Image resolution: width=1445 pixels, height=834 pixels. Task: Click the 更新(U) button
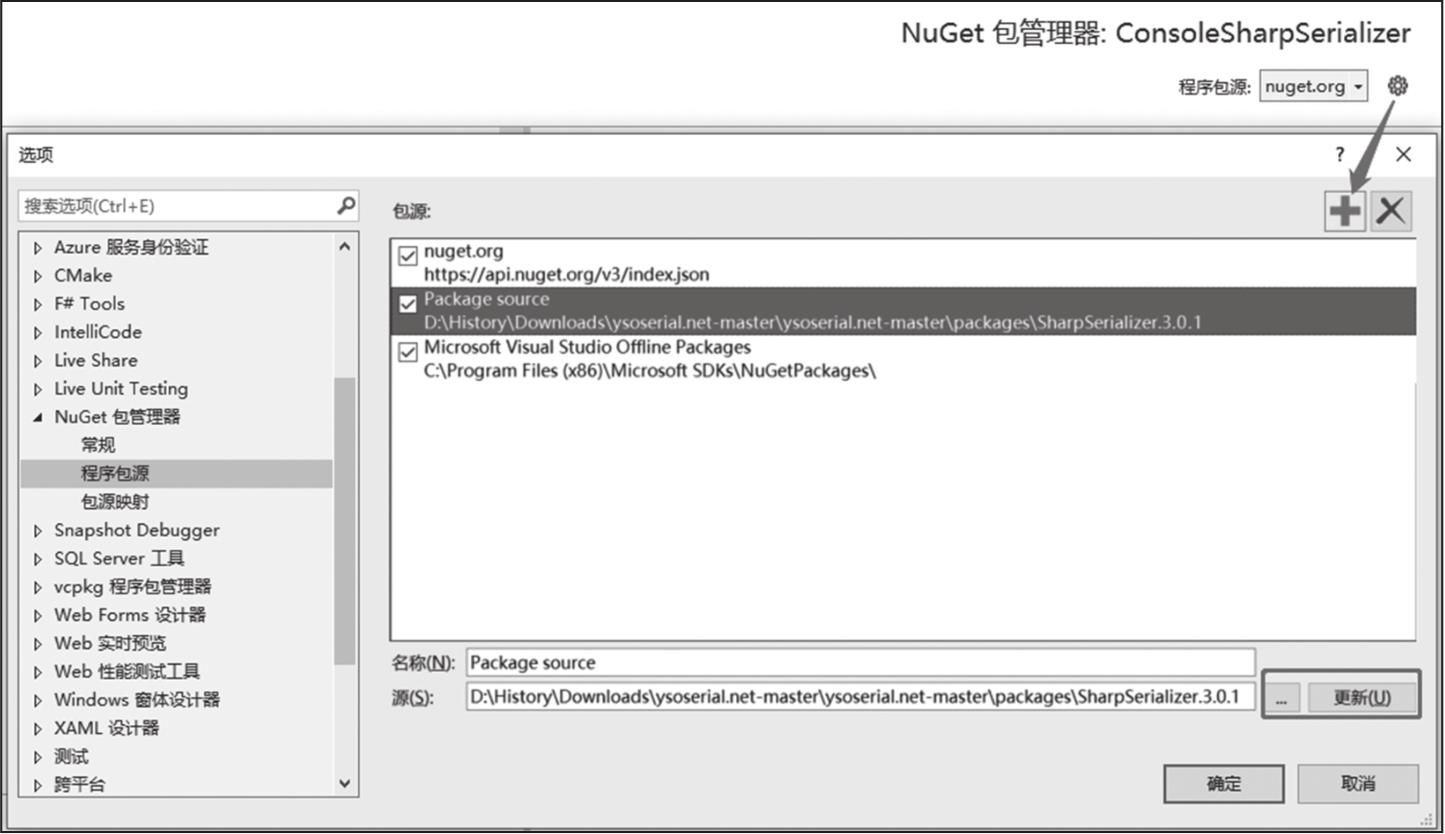pyautogui.click(x=1362, y=698)
